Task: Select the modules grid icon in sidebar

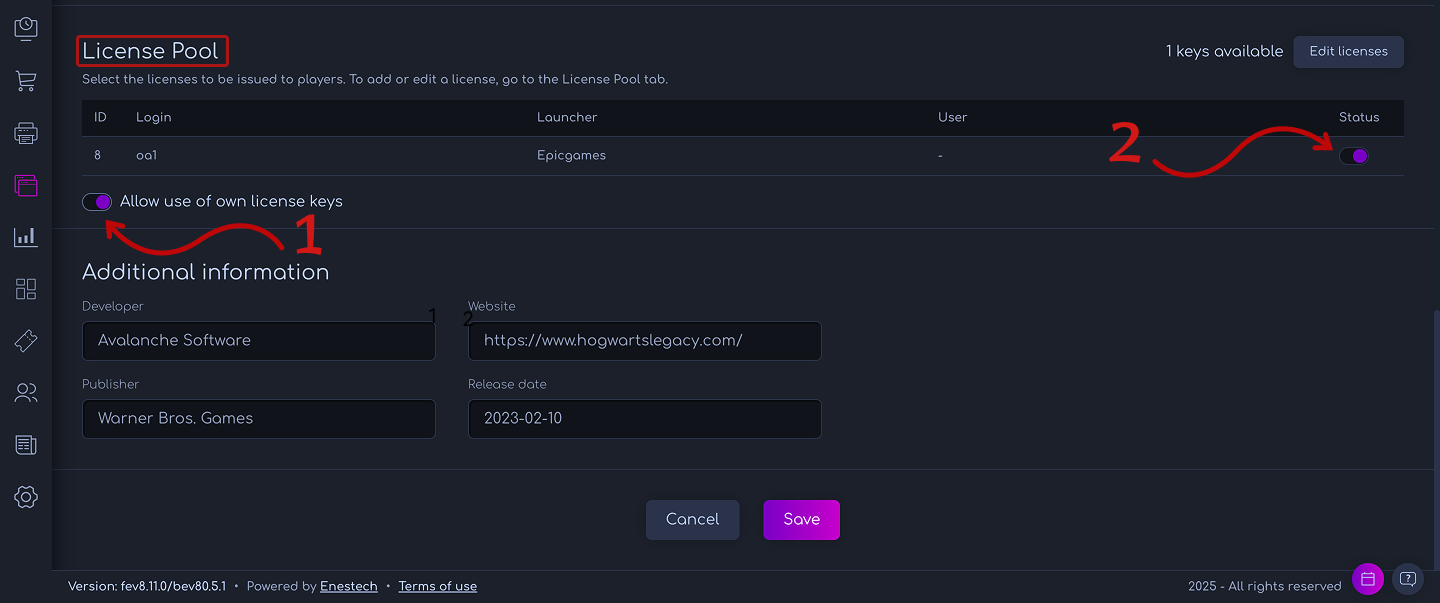Action: pos(25,289)
